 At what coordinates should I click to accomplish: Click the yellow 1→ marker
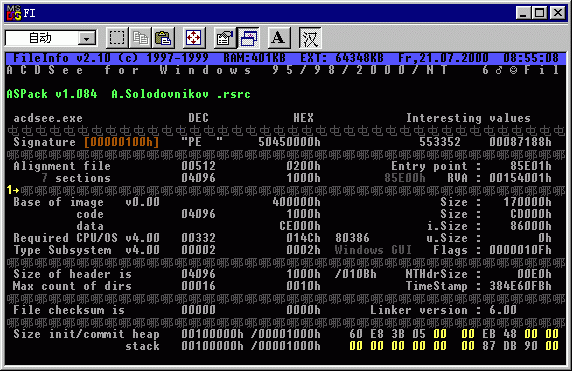(13, 190)
